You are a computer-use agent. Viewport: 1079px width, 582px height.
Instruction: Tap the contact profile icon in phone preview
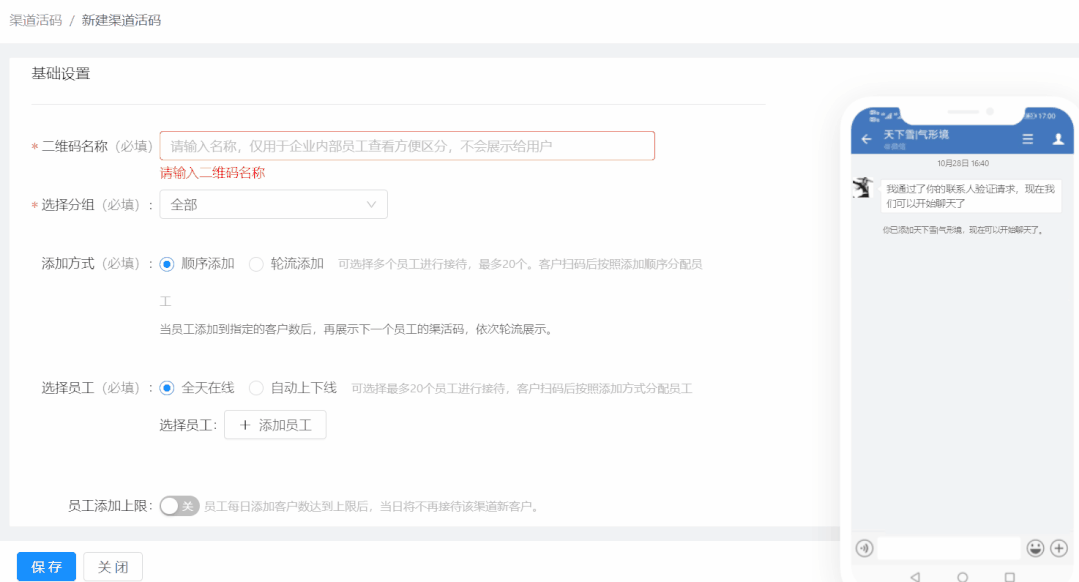(x=1058, y=139)
